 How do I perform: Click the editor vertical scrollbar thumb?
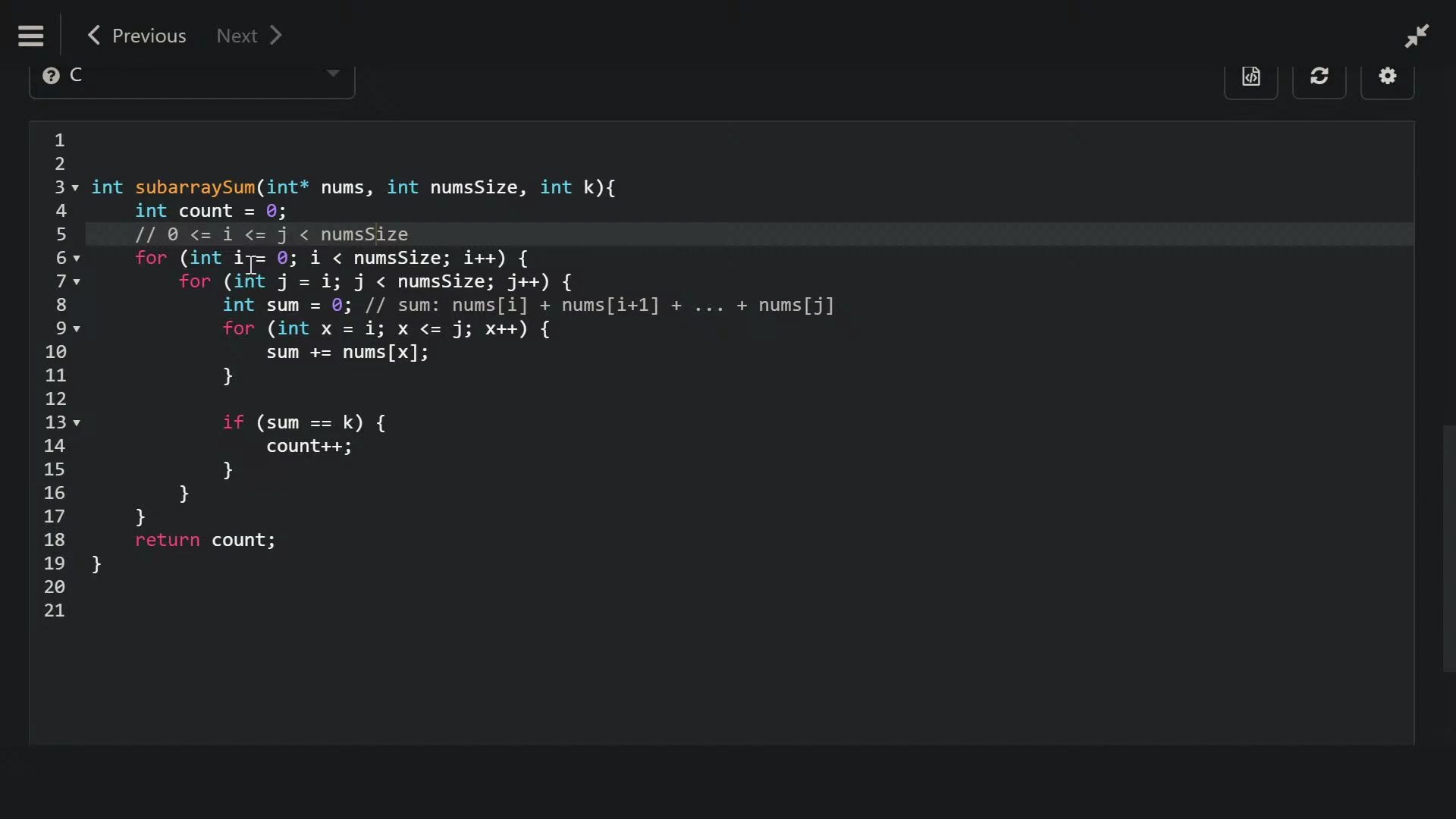[x=1448, y=548]
